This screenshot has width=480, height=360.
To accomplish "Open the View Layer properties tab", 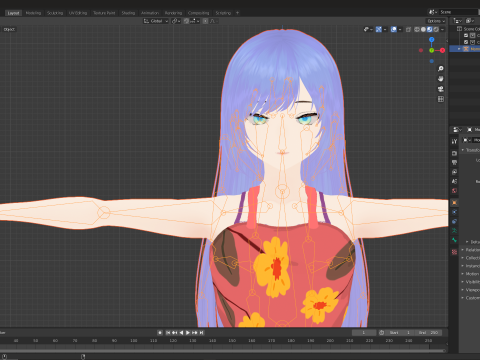I will click(x=454, y=172).
